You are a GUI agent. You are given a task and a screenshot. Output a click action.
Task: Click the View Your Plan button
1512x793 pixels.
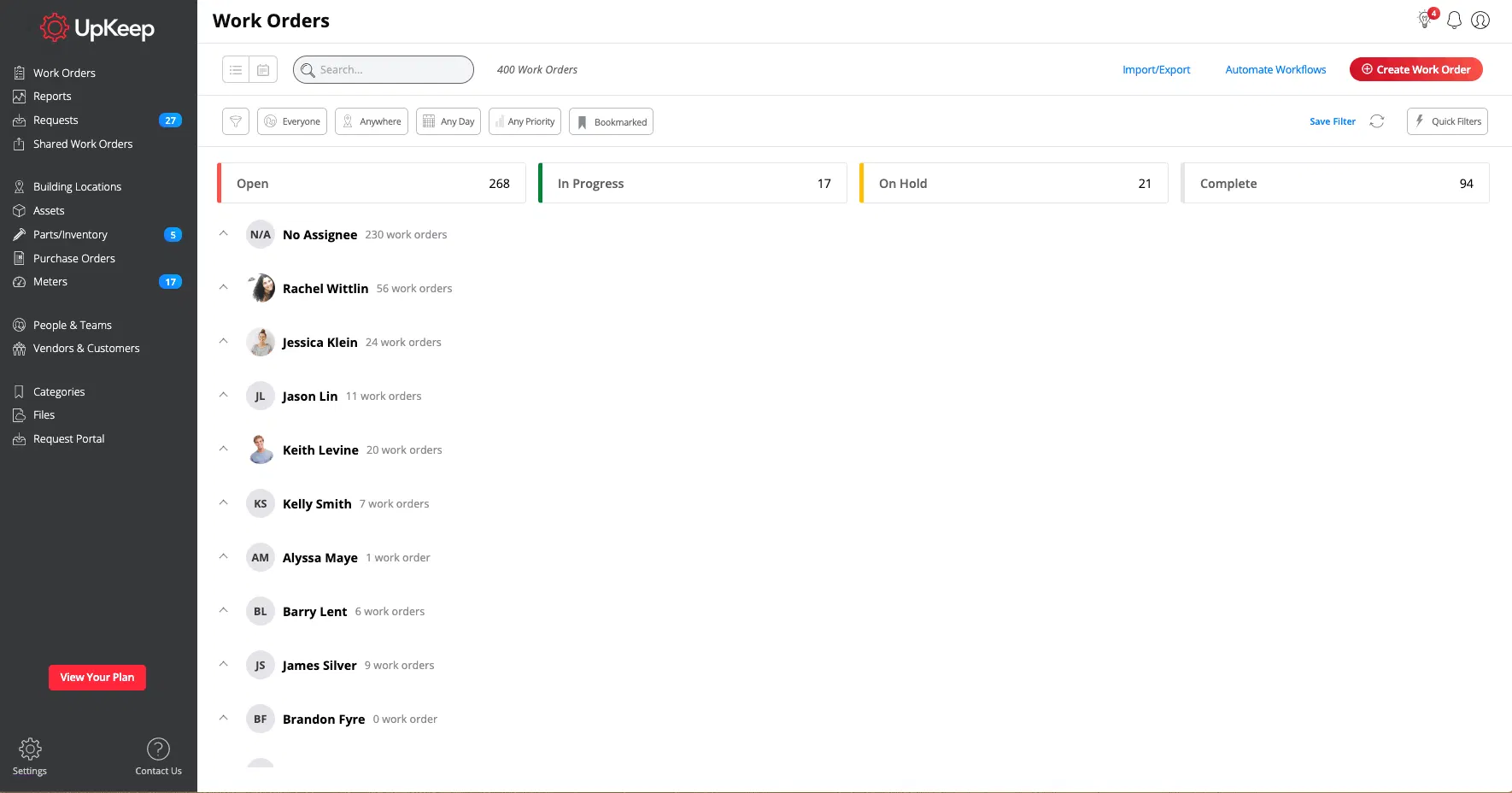point(97,678)
